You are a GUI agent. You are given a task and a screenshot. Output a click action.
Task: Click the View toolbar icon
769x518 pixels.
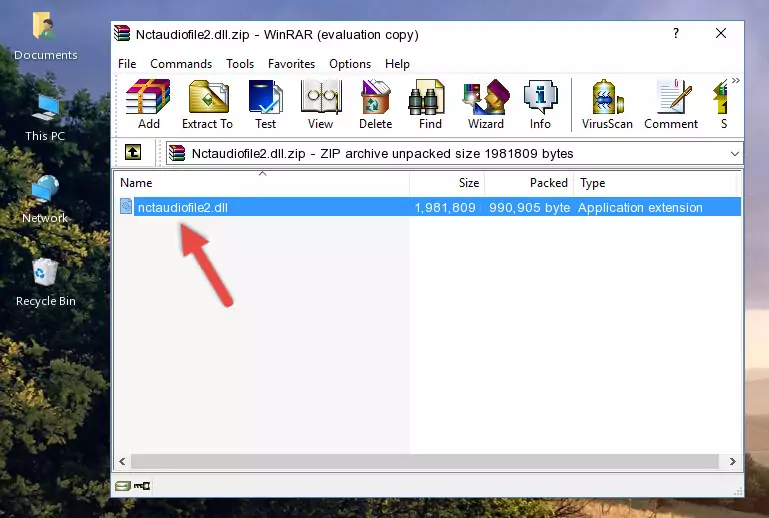pyautogui.click(x=321, y=104)
